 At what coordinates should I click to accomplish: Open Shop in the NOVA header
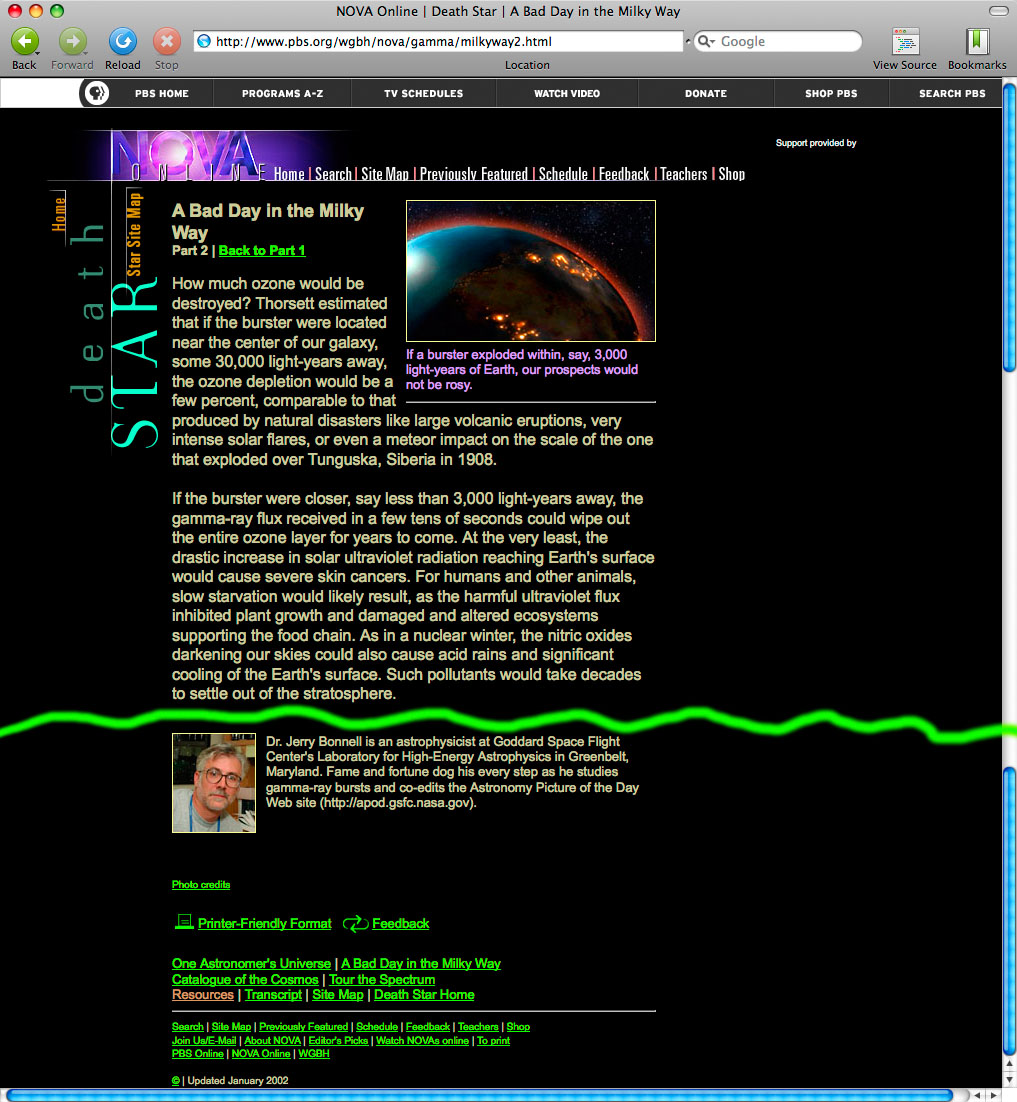point(732,174)
